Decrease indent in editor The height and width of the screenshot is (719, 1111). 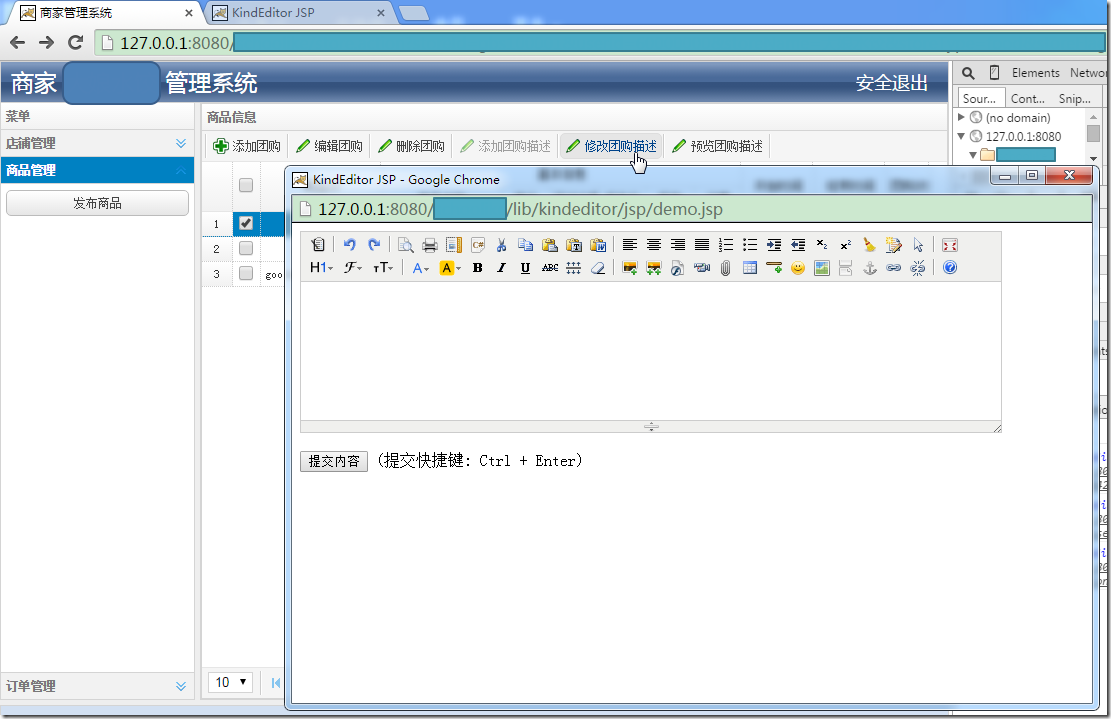point(798,245)
